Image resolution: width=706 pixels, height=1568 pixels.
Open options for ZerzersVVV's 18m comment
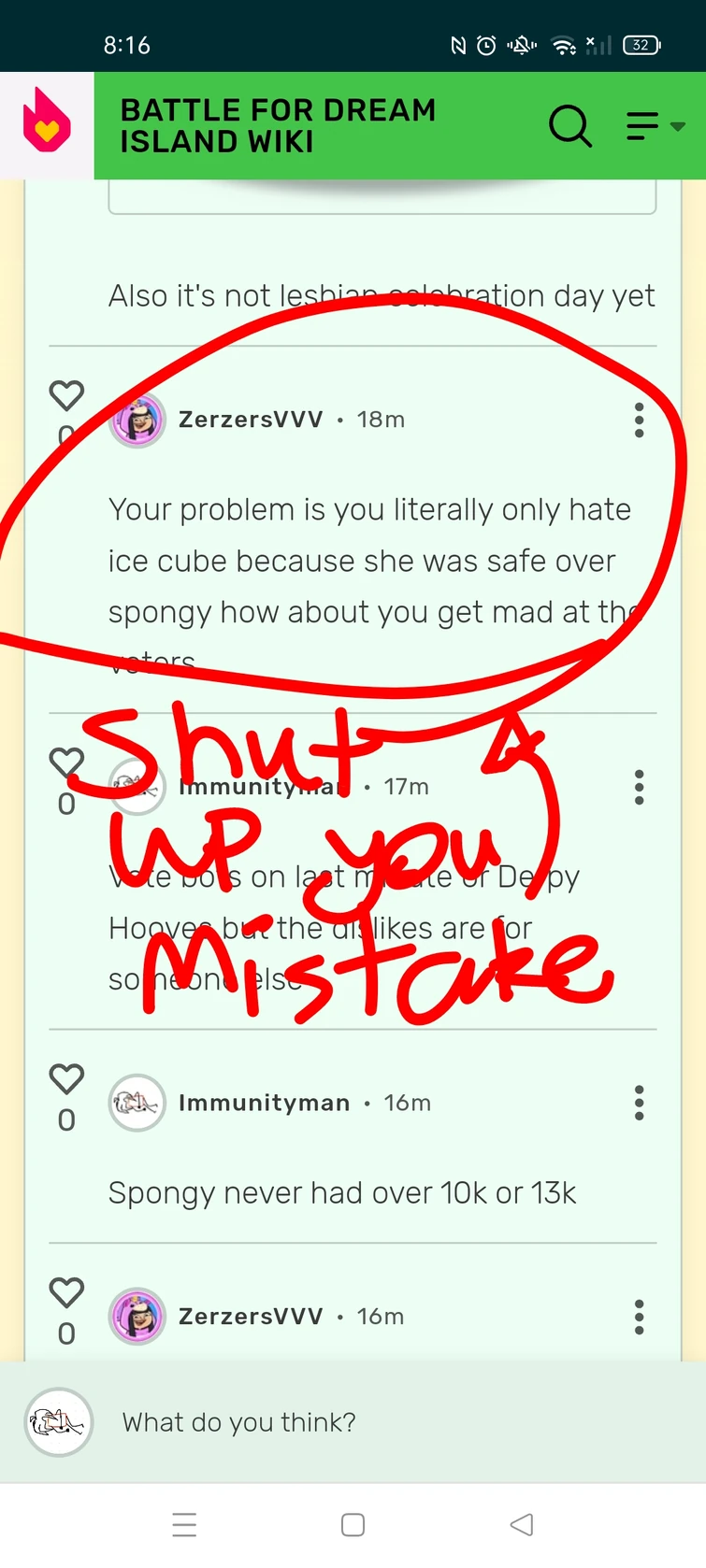[639, 421]
